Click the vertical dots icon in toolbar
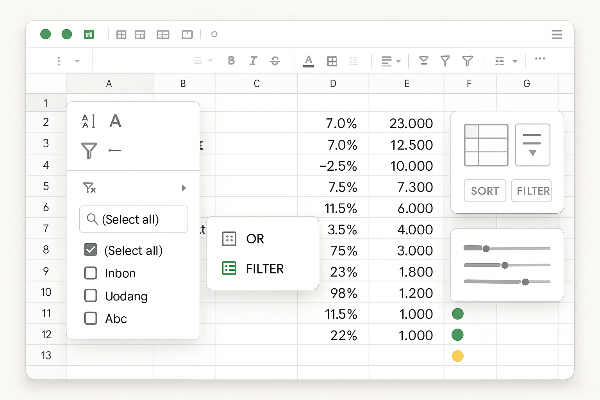This screenshot has width=600, height=400. point(59,61)
